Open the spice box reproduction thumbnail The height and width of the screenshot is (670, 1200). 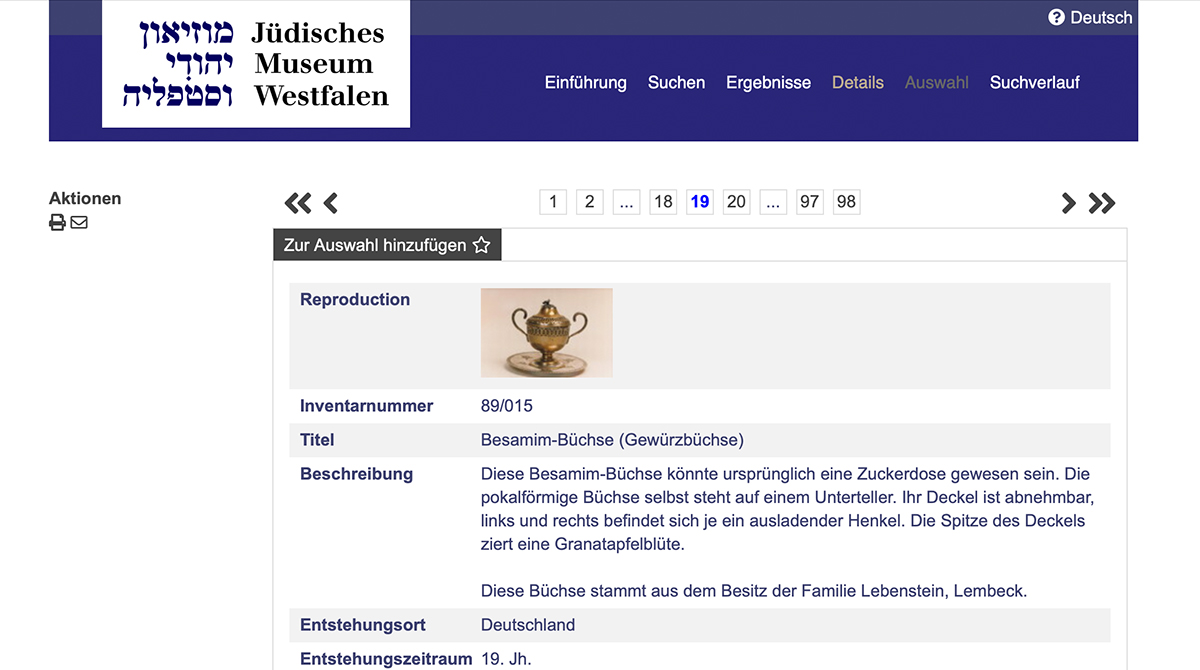point(546,333)
